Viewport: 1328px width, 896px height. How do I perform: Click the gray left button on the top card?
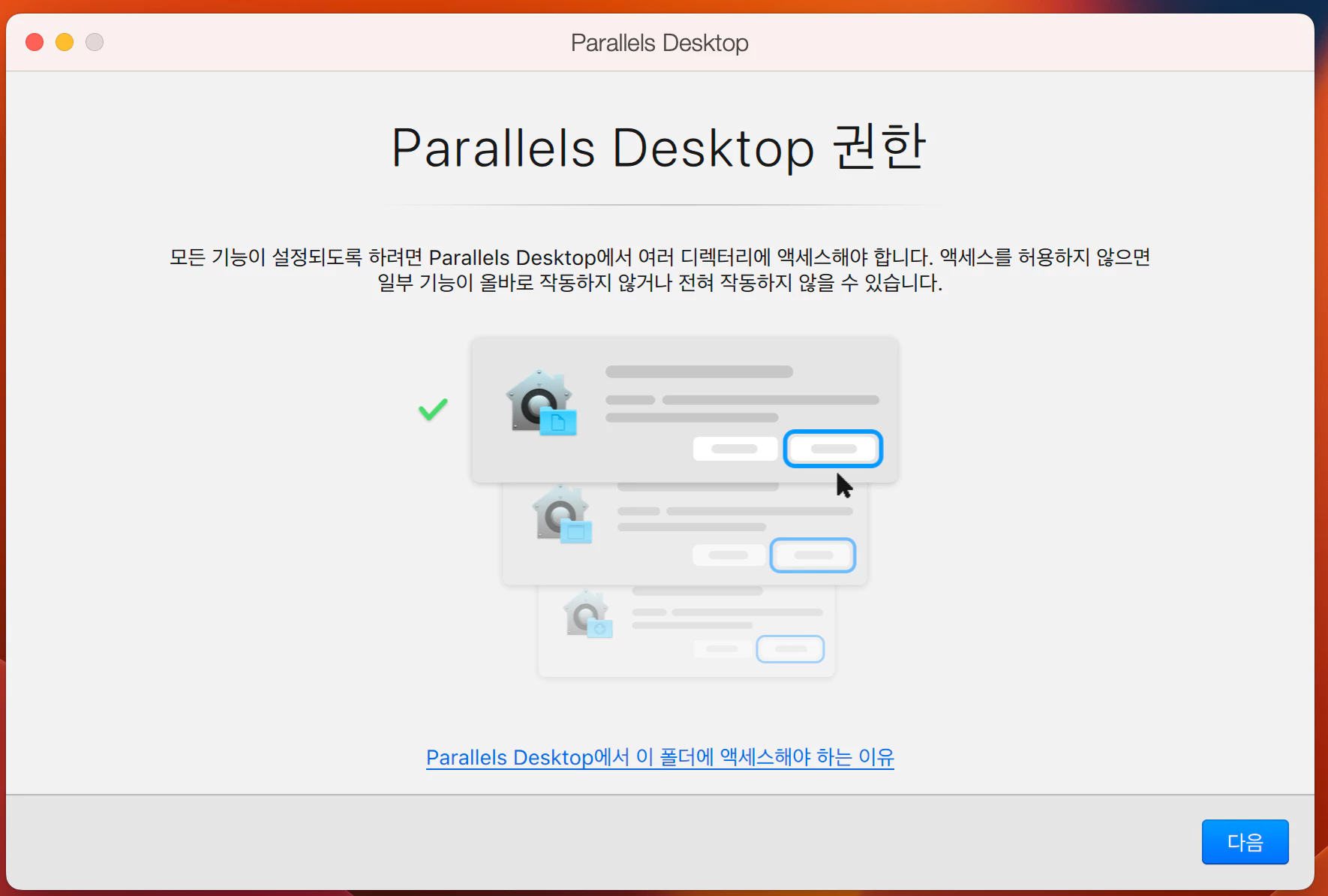tap(735, 448)
